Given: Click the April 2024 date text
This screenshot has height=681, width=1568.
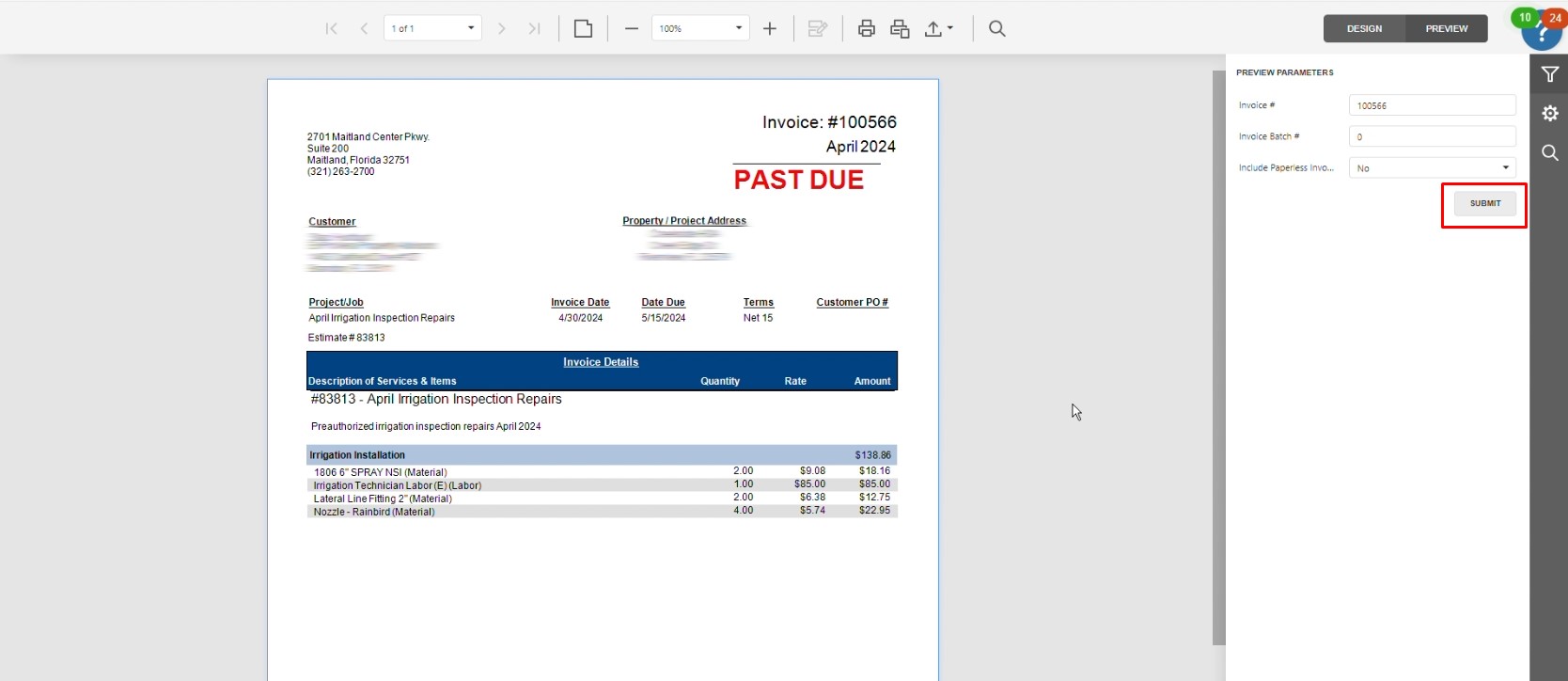Looking at the screenshot, I should [x=861, y=147].
